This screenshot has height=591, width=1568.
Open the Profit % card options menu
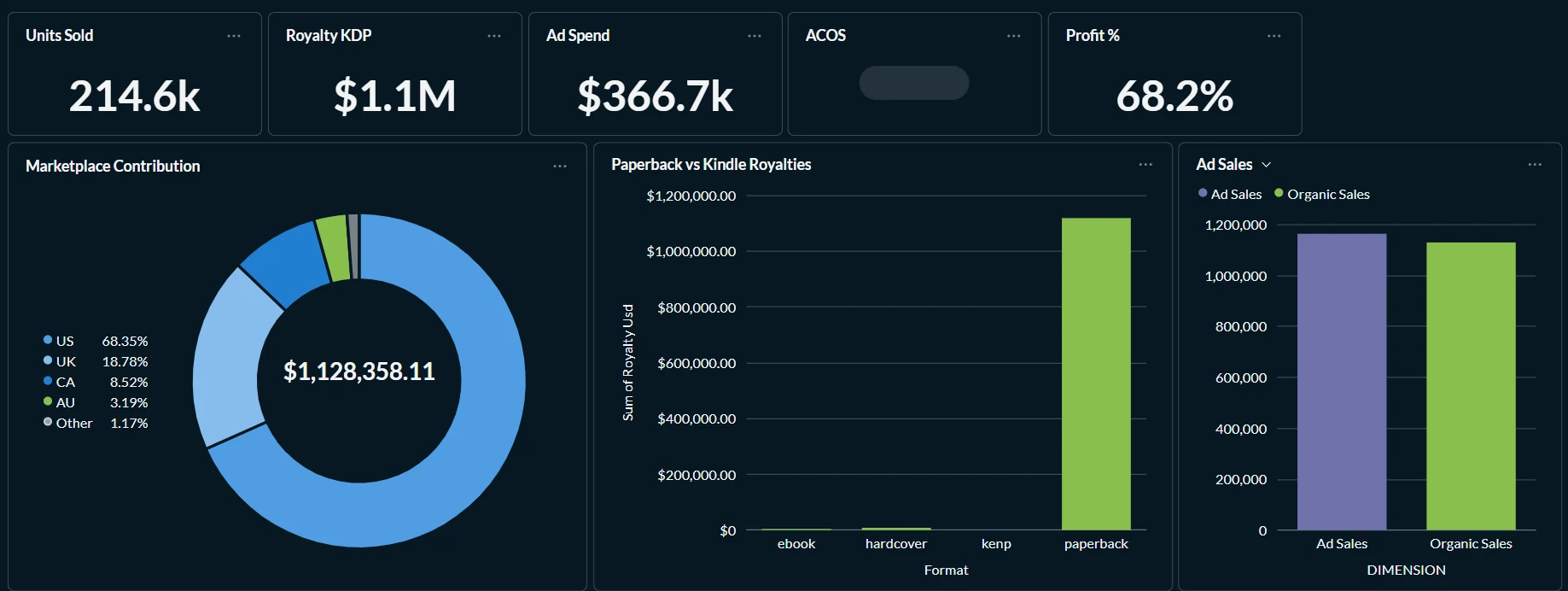pyautogui.click(x=1274, y=36)
